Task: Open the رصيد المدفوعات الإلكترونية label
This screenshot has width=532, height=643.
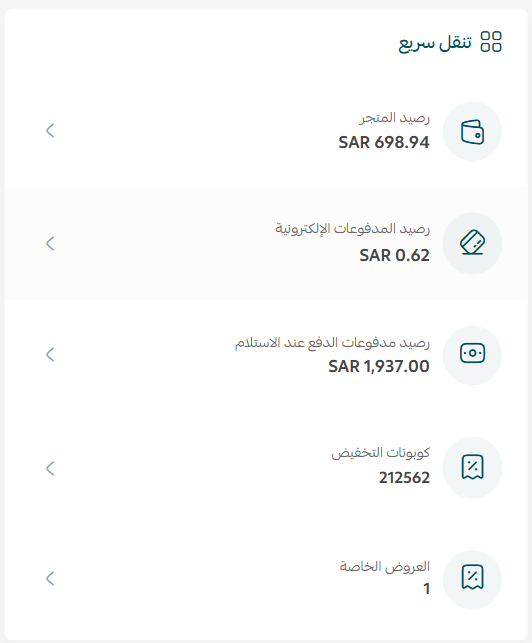Action: pyautogui.click(x=352, y=229)
